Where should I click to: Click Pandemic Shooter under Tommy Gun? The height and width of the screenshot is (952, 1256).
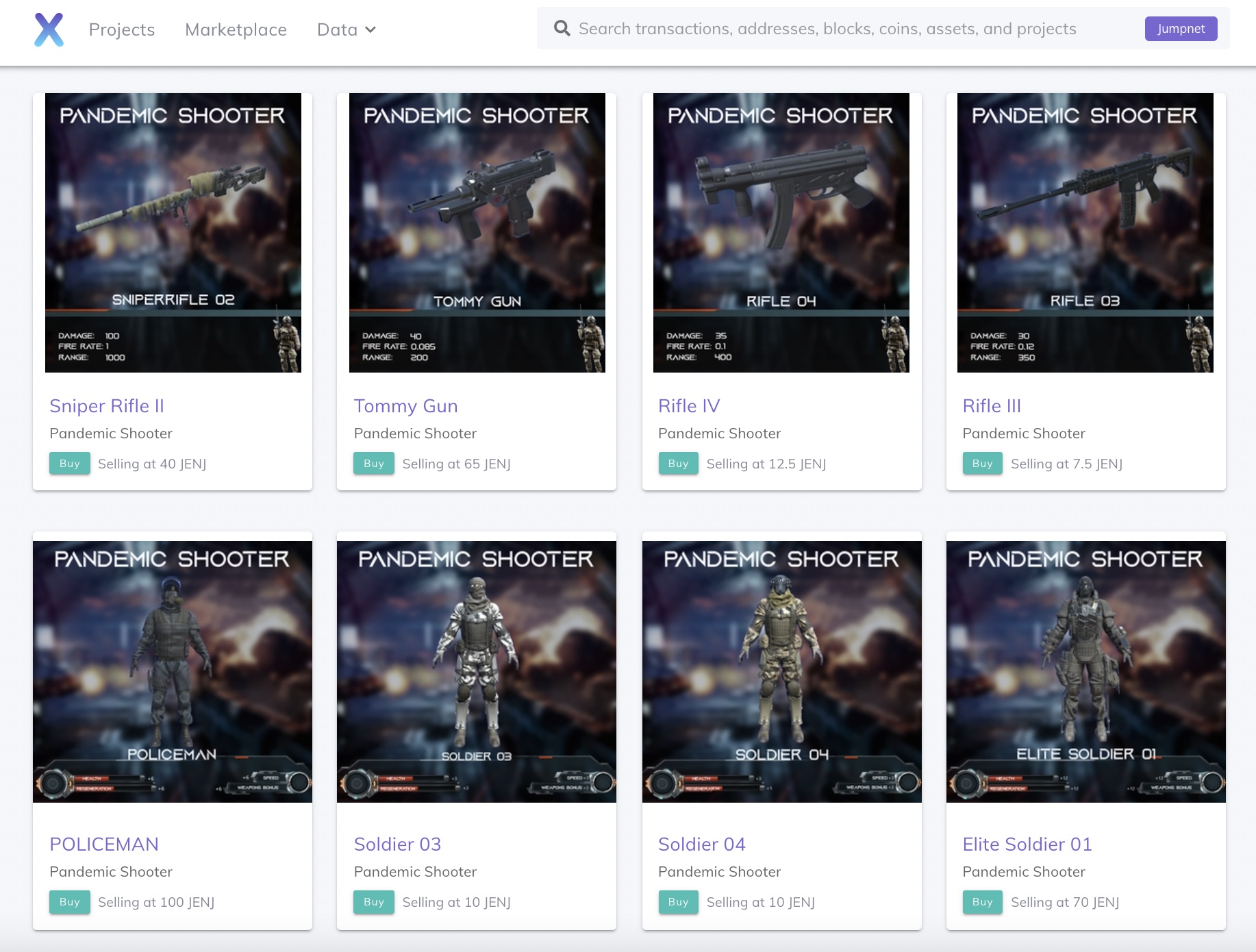click(x=415, y=434)
